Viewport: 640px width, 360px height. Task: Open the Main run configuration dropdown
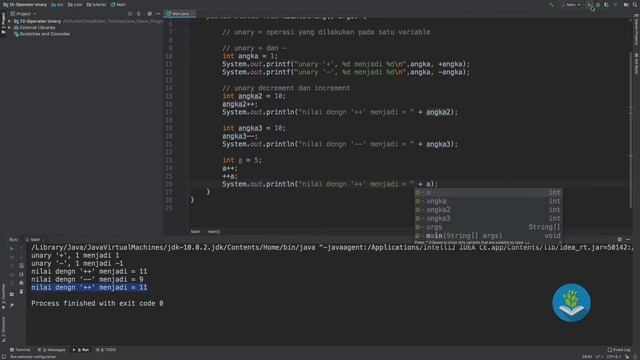coord(571,4)
